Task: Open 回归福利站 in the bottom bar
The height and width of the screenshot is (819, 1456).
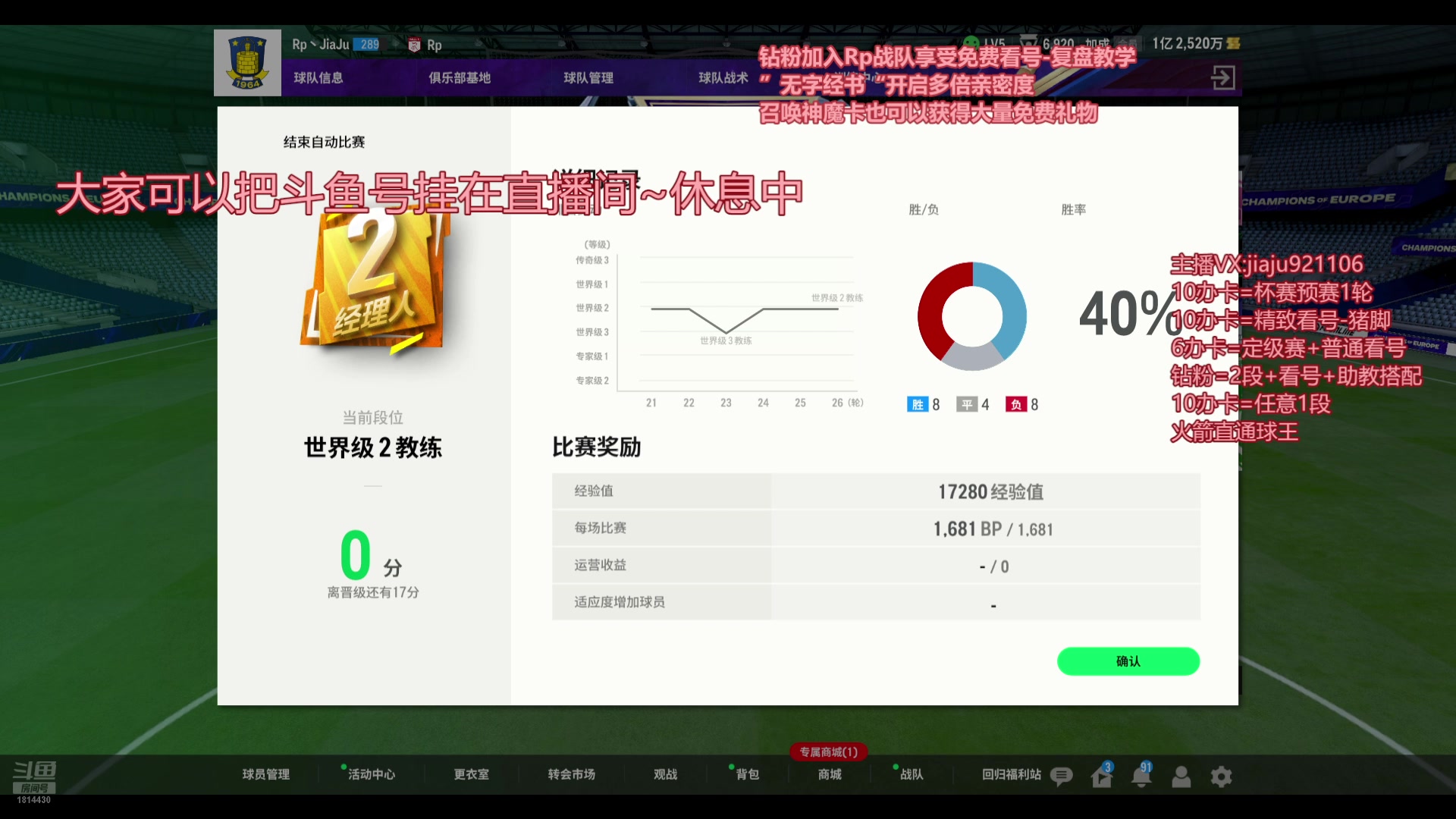Action: point(1012,774)
